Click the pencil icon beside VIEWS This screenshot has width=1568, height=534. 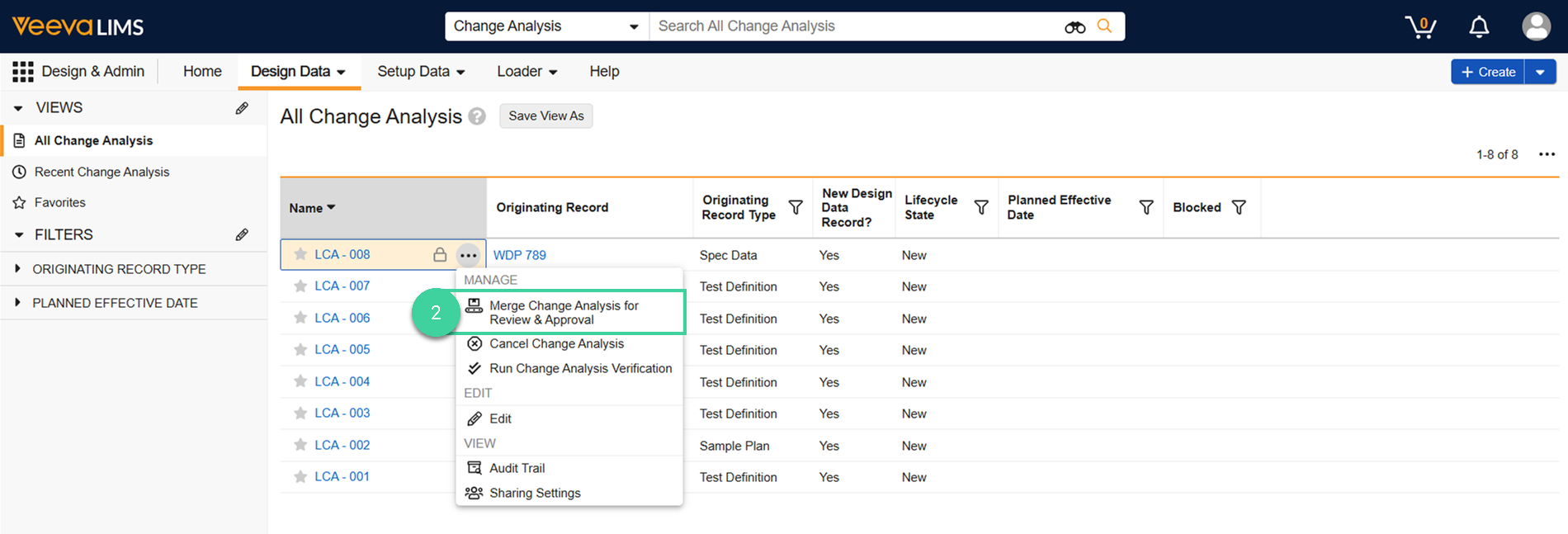(x=242, y=108)
